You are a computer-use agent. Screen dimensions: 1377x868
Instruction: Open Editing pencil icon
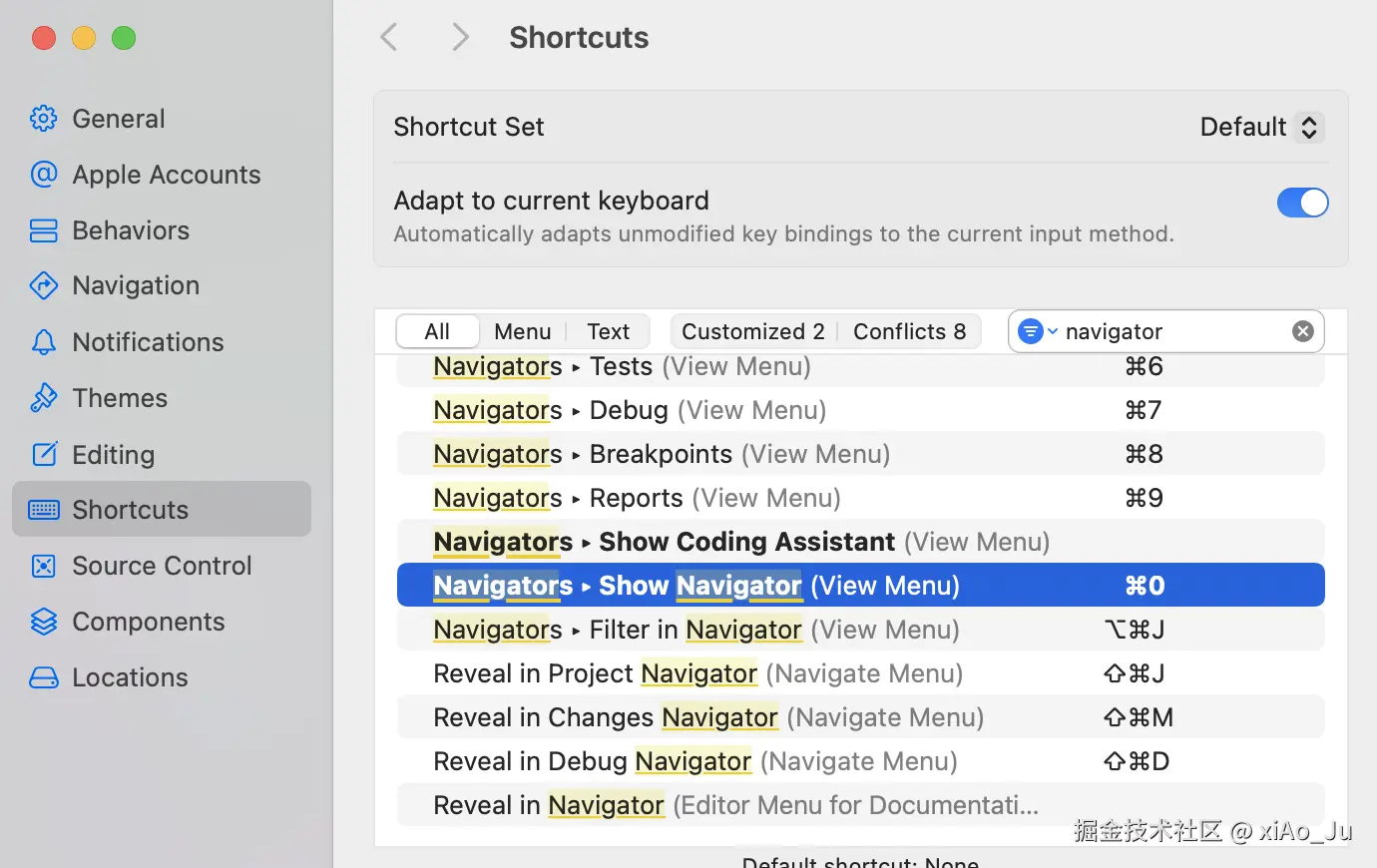(44, 455)
